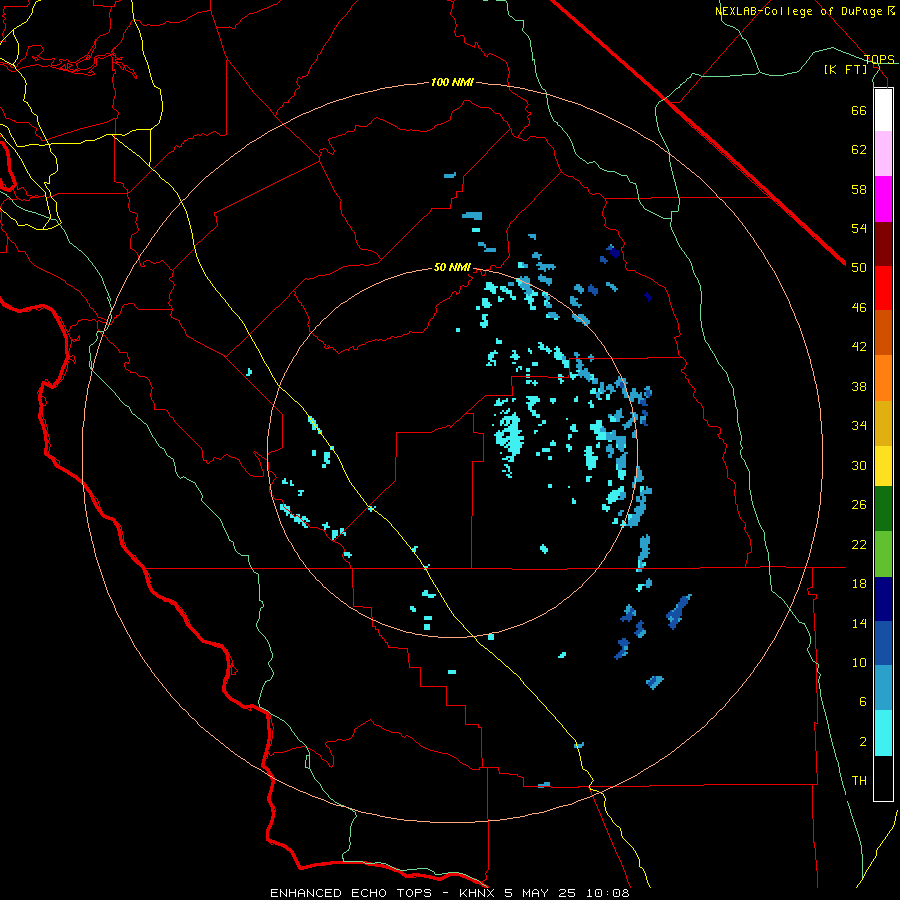The height and width of the screenshot is (900, 900).
Task: Pick the cyan legend swatch
Action: coord(883,734)
